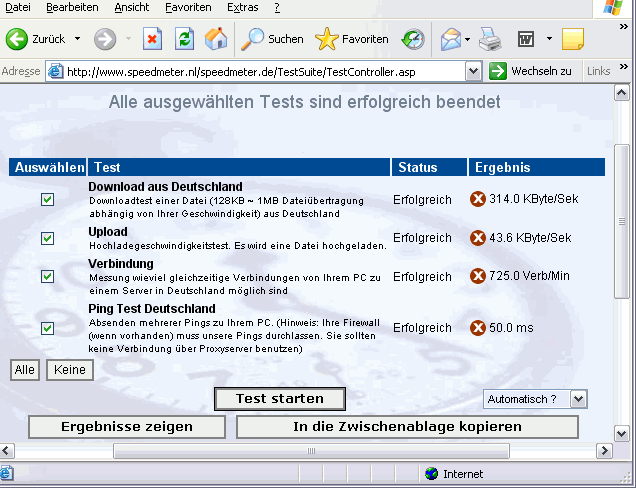
Task: Click the Alle button
Action: point(25,370)
